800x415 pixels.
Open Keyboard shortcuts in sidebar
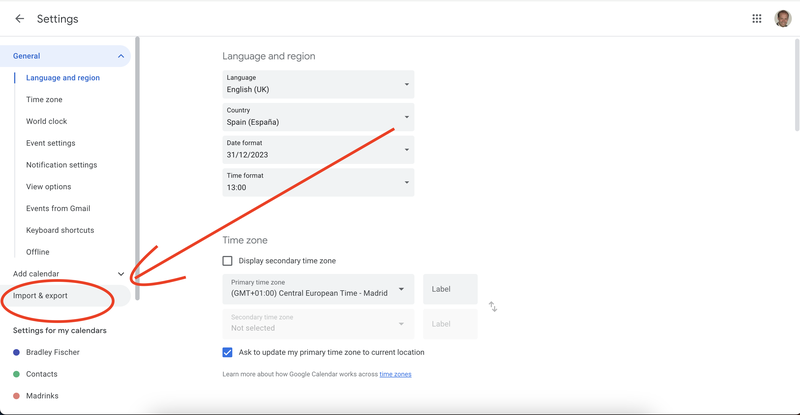point(60,230)
